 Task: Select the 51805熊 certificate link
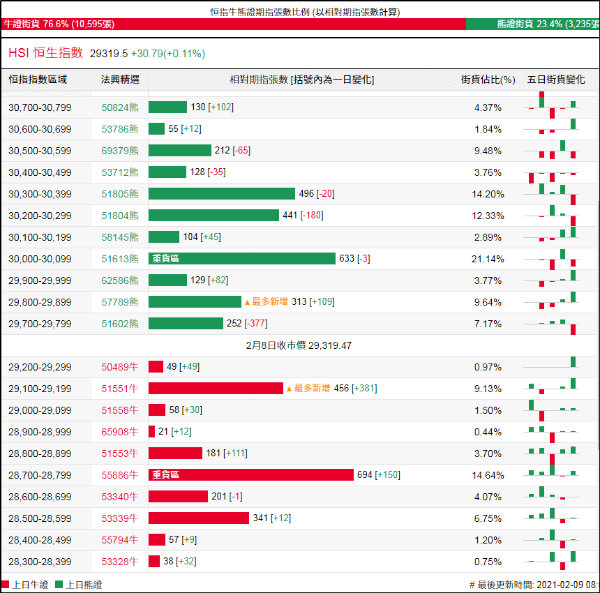point(120,194)
